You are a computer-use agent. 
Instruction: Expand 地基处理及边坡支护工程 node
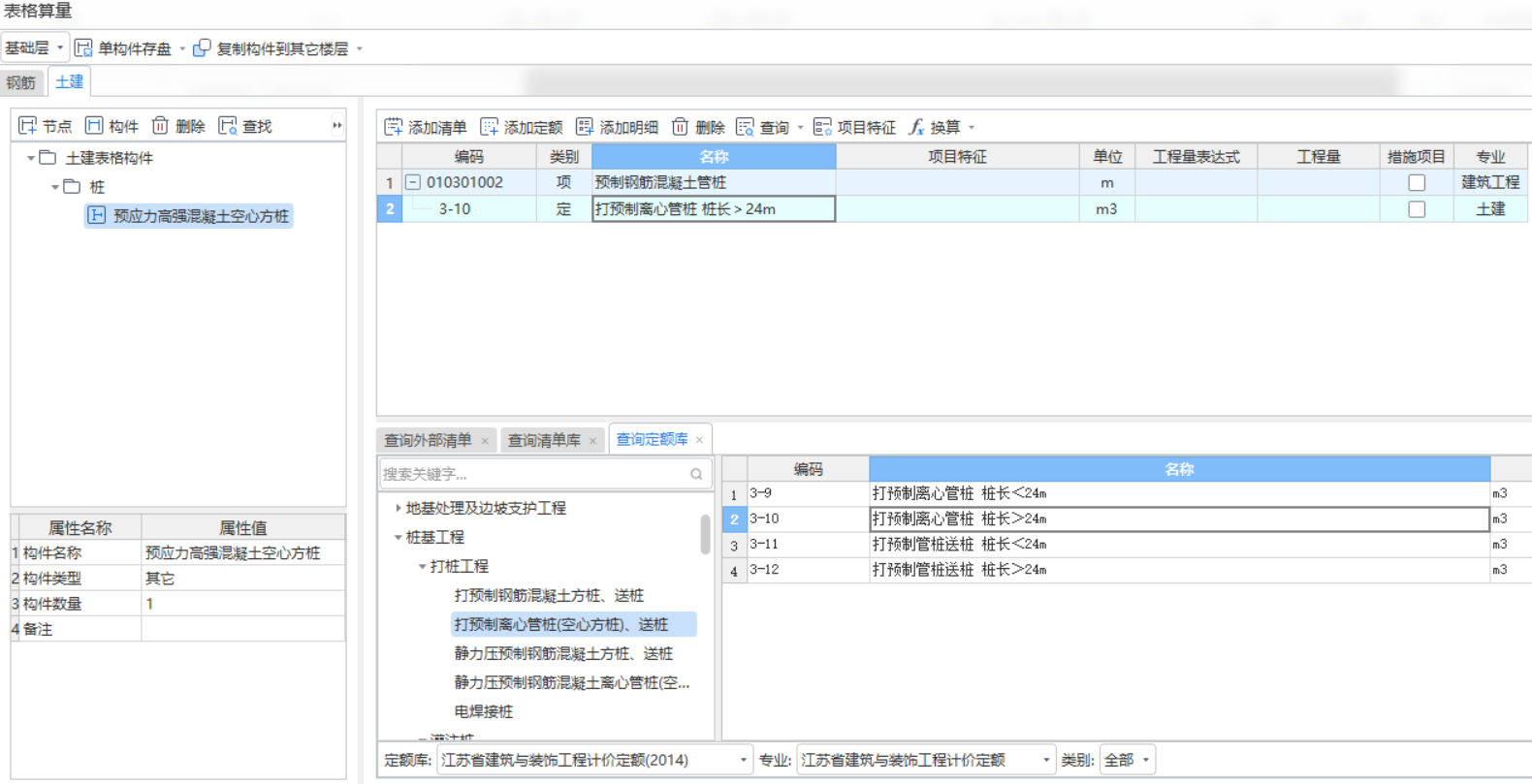coord(398,508)
